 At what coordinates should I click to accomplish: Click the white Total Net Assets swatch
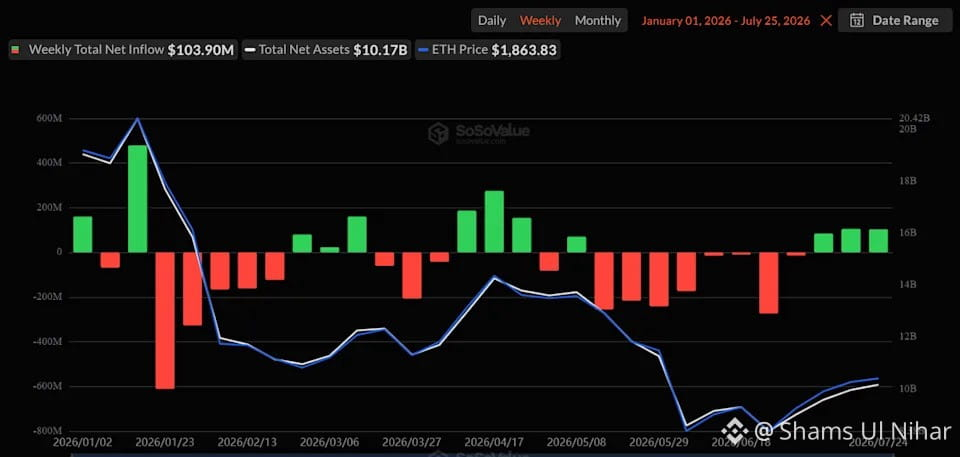[x=250, y=50]
